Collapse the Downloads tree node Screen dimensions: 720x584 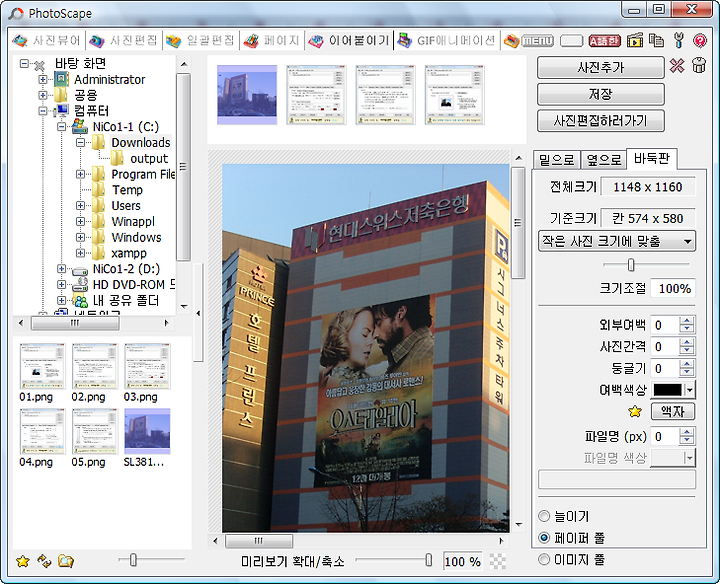tap(80, 142)
